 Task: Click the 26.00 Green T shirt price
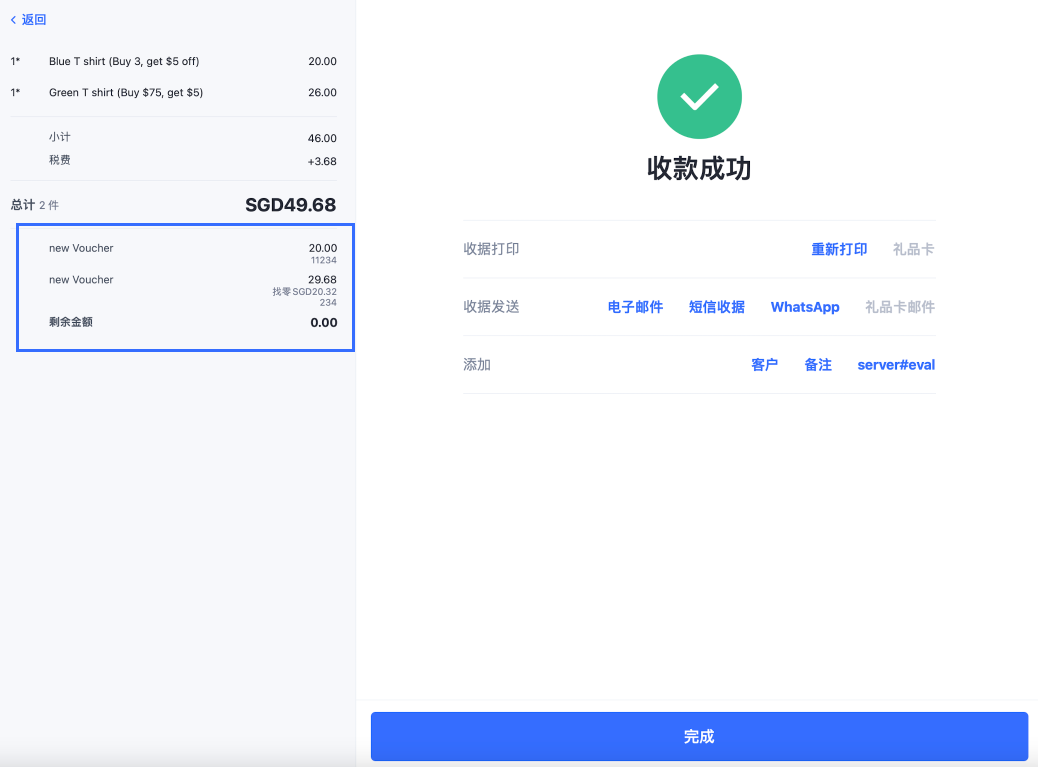322,92
